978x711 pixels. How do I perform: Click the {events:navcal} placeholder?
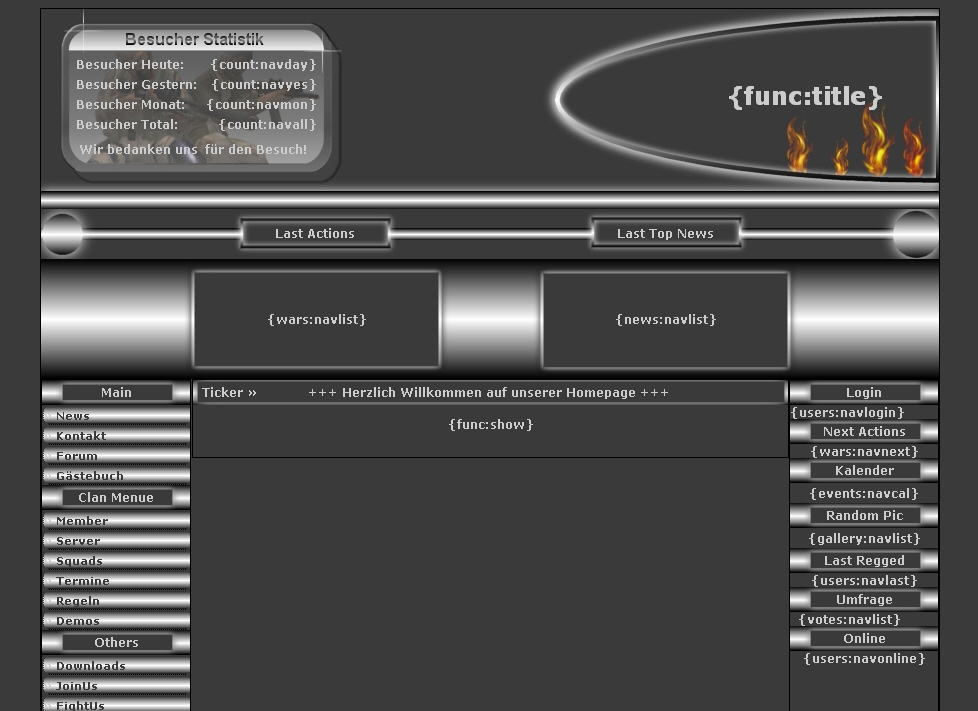(864, 493)
